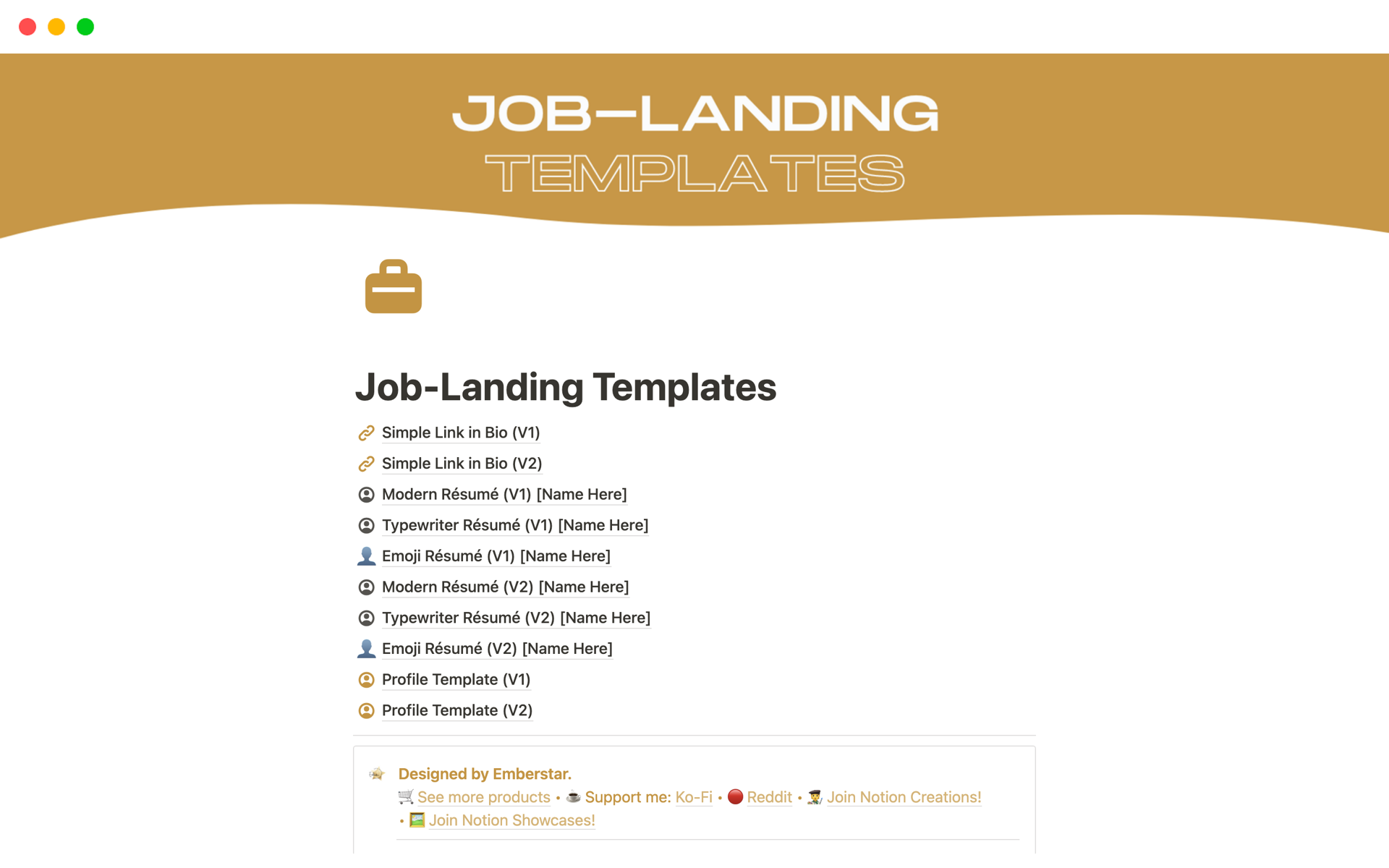Open Profile Template V2 link

click(456, 709)
